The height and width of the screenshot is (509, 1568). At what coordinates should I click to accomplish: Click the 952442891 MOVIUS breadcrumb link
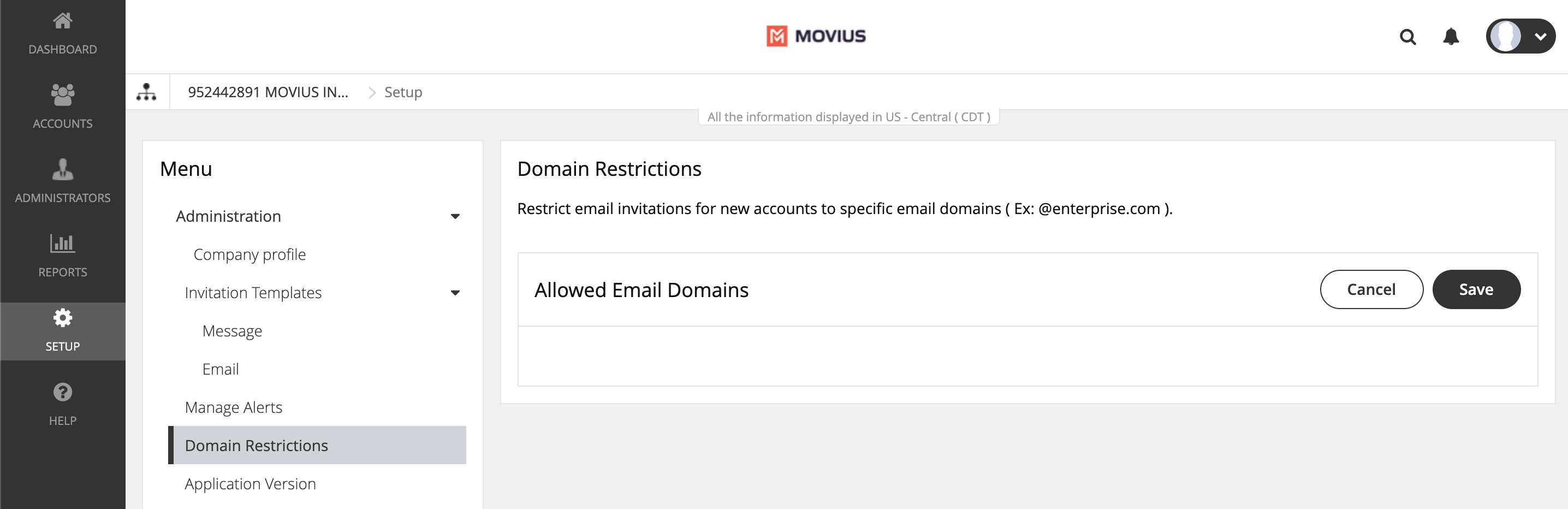coord(268,92)
